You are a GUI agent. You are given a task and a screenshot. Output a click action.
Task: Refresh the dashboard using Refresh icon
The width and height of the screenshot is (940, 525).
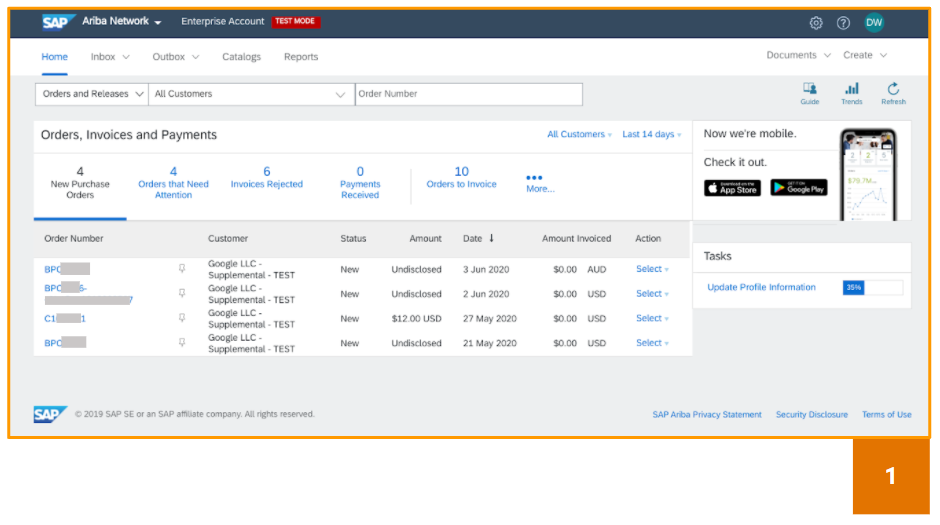point(893,93)
